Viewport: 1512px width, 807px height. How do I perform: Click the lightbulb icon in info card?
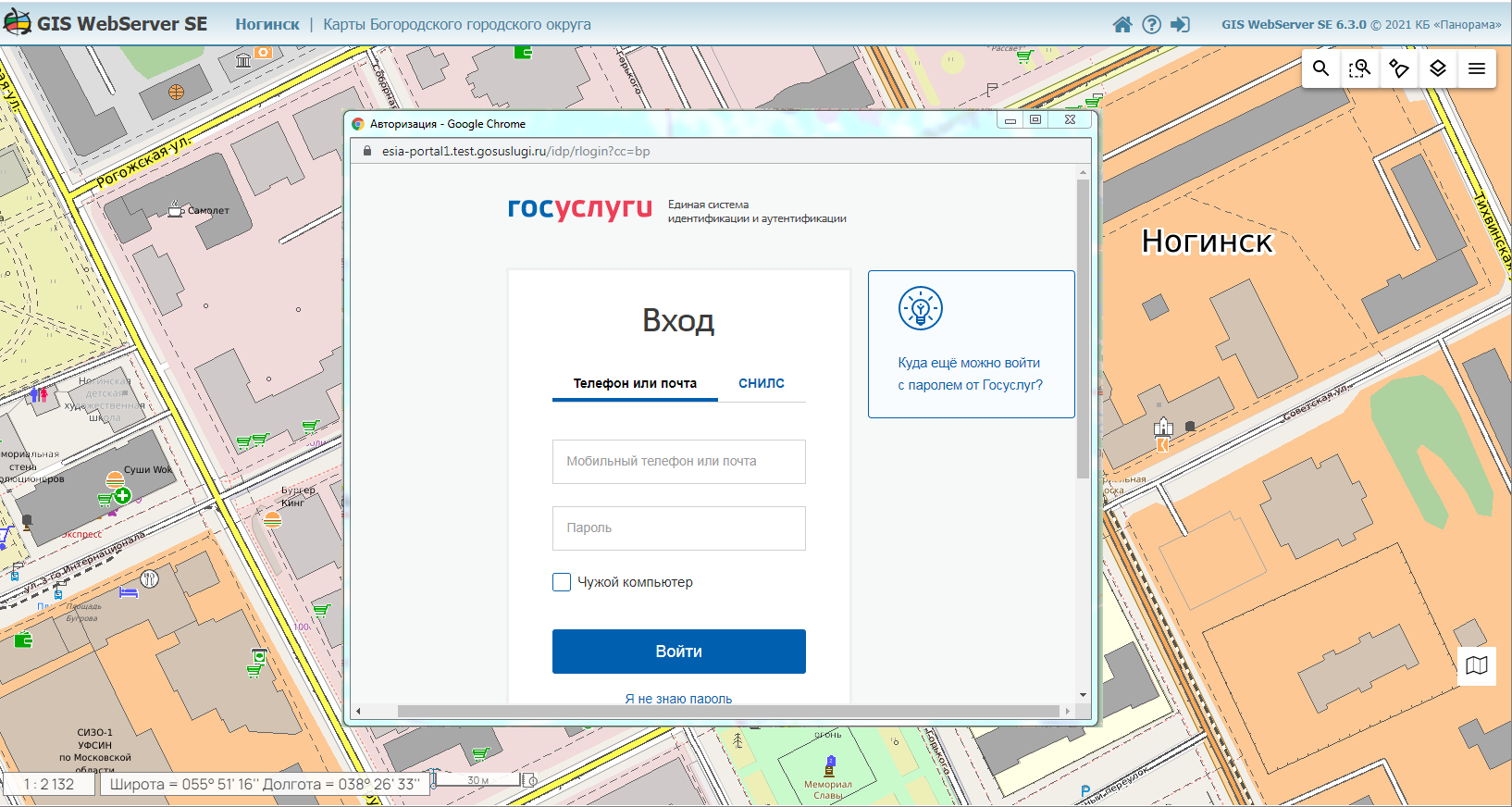point(921,308)
